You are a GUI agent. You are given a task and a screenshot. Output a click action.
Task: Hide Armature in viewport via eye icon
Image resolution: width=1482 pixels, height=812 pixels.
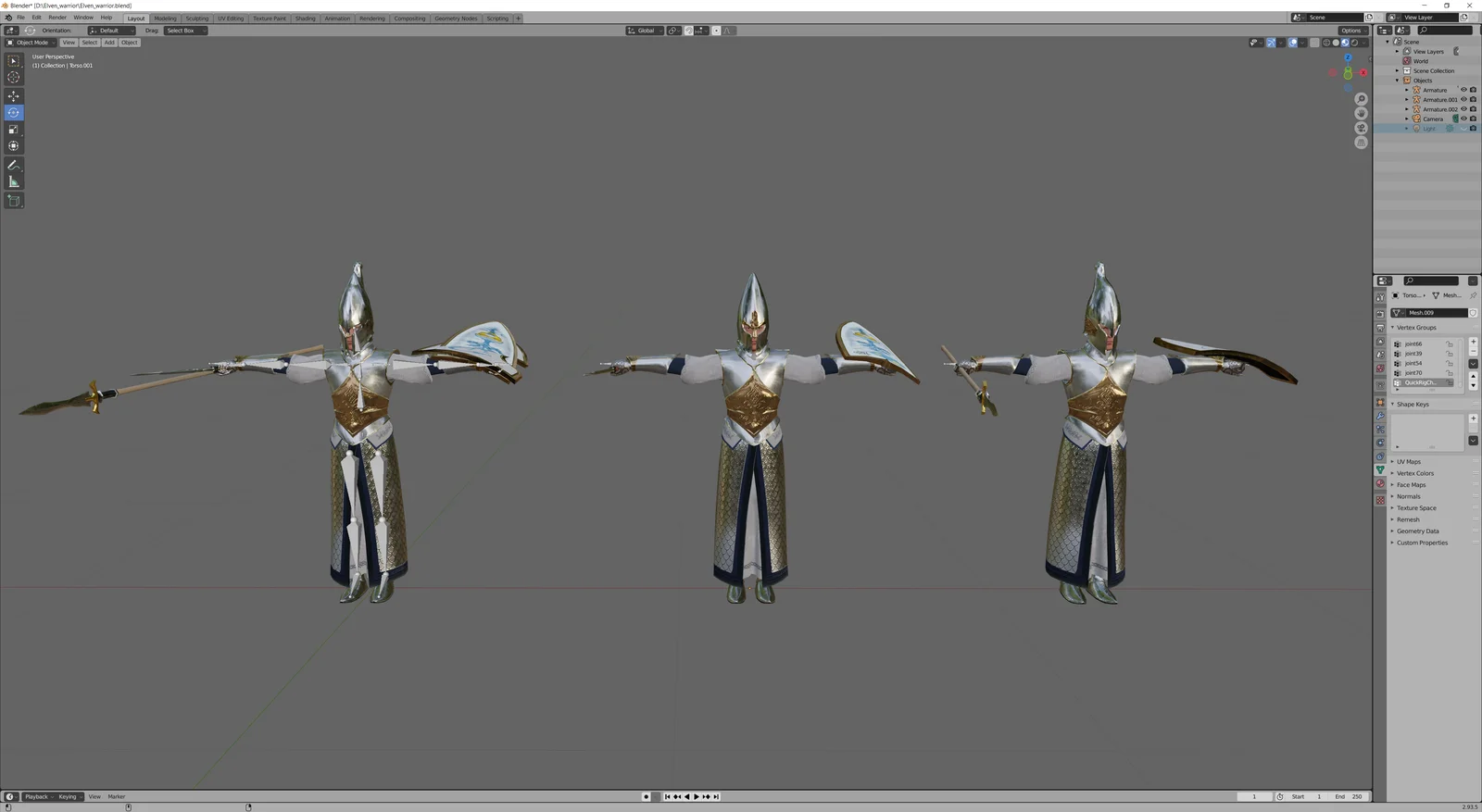[1463, 90]
